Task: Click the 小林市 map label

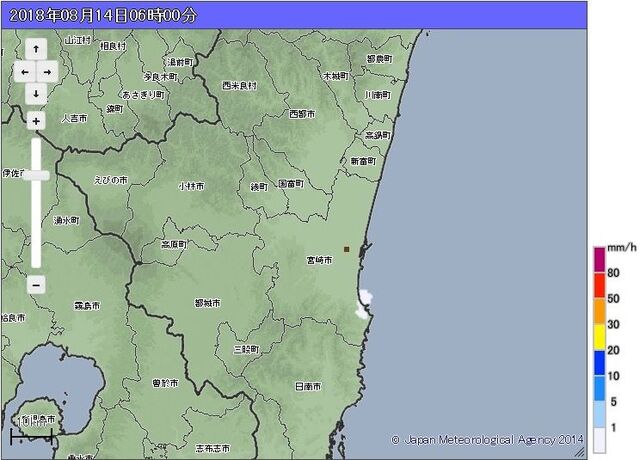Action: [x=191, y=186]
